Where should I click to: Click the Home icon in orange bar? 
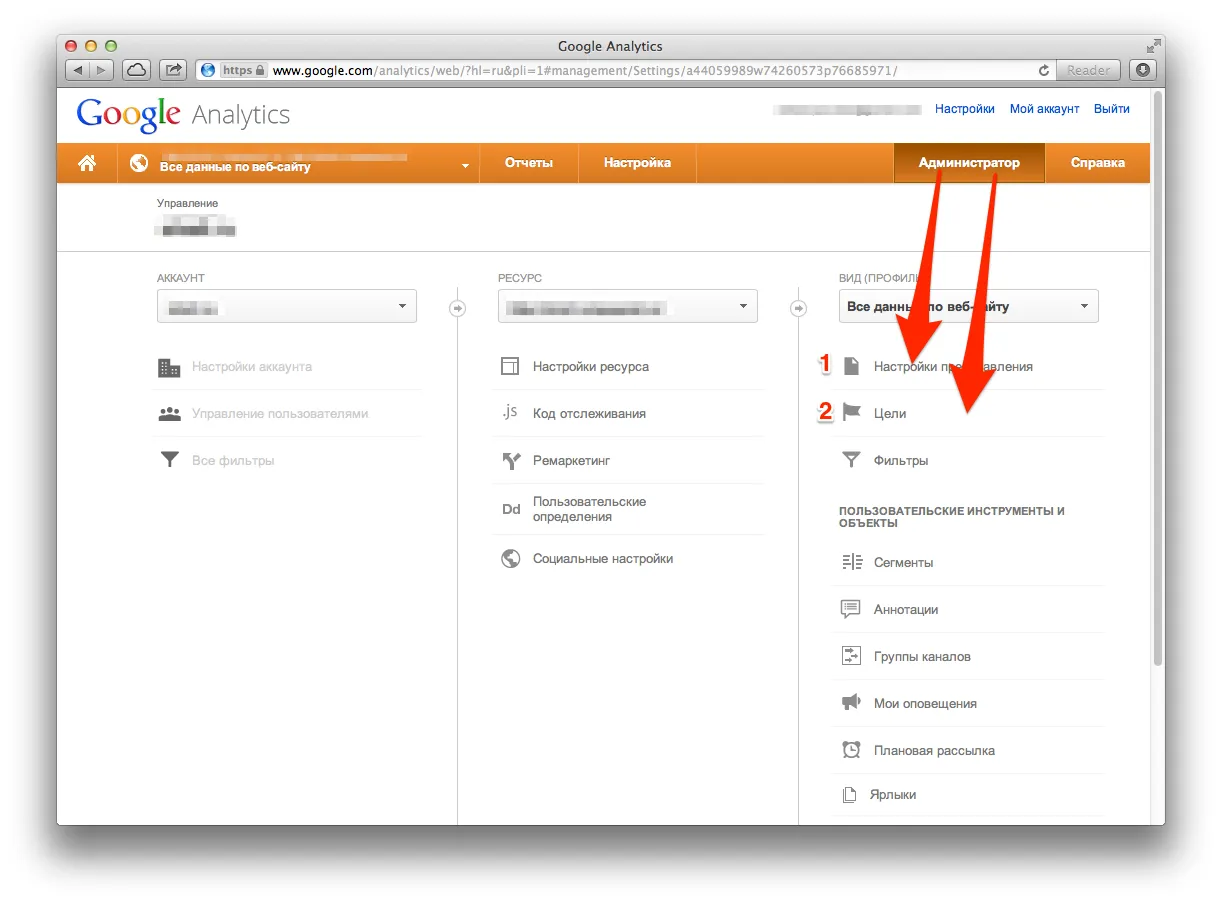pos(88,163)
